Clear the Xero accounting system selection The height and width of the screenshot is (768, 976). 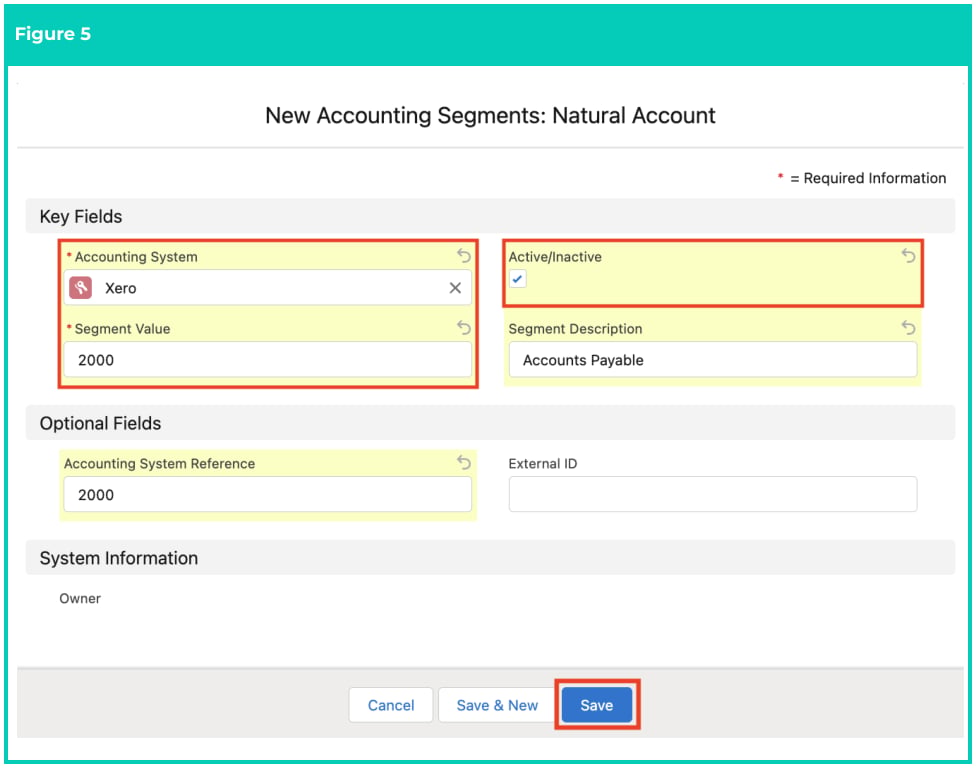(x=455, y=288)
